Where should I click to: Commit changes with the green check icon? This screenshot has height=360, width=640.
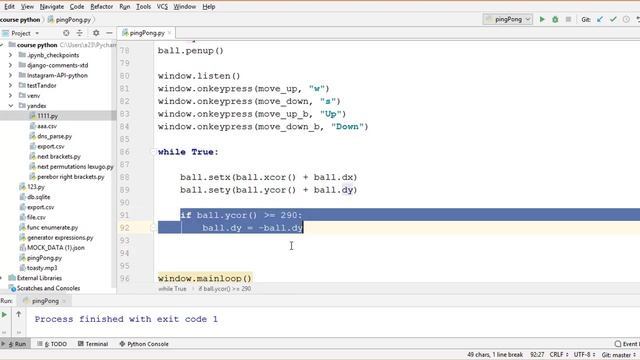[613, 19]
